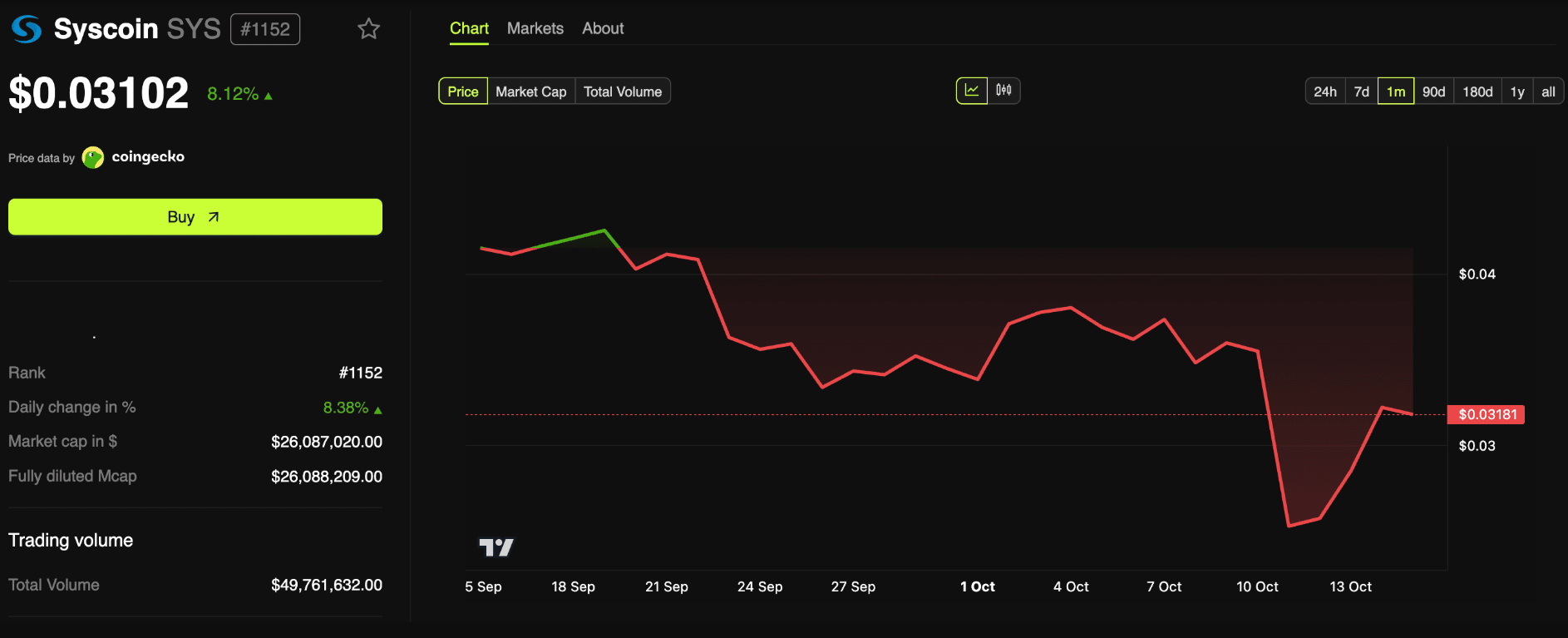
Task: Click the green Buy button
Action: (195, 217)
